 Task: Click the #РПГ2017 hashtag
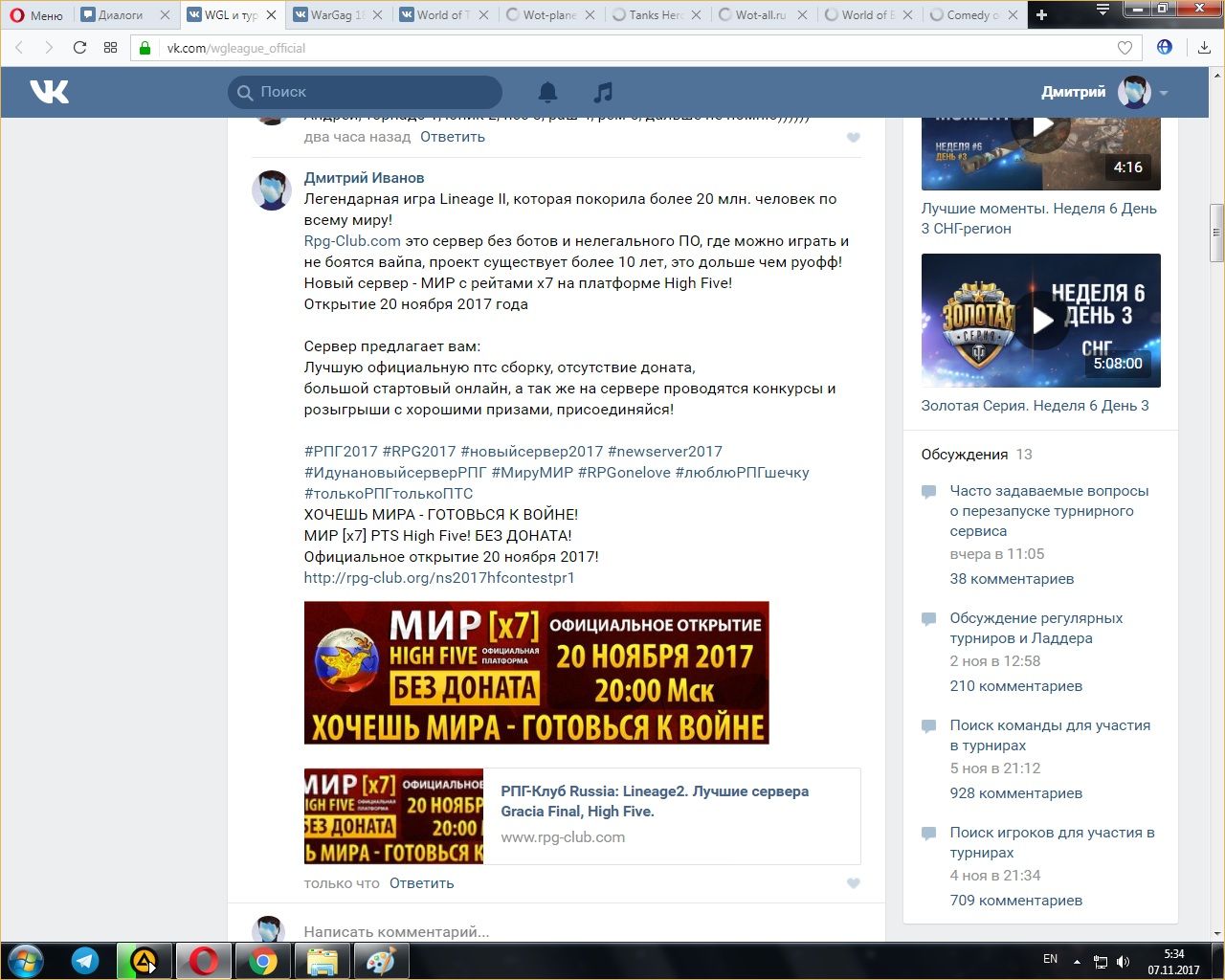(x=341, y=452)
